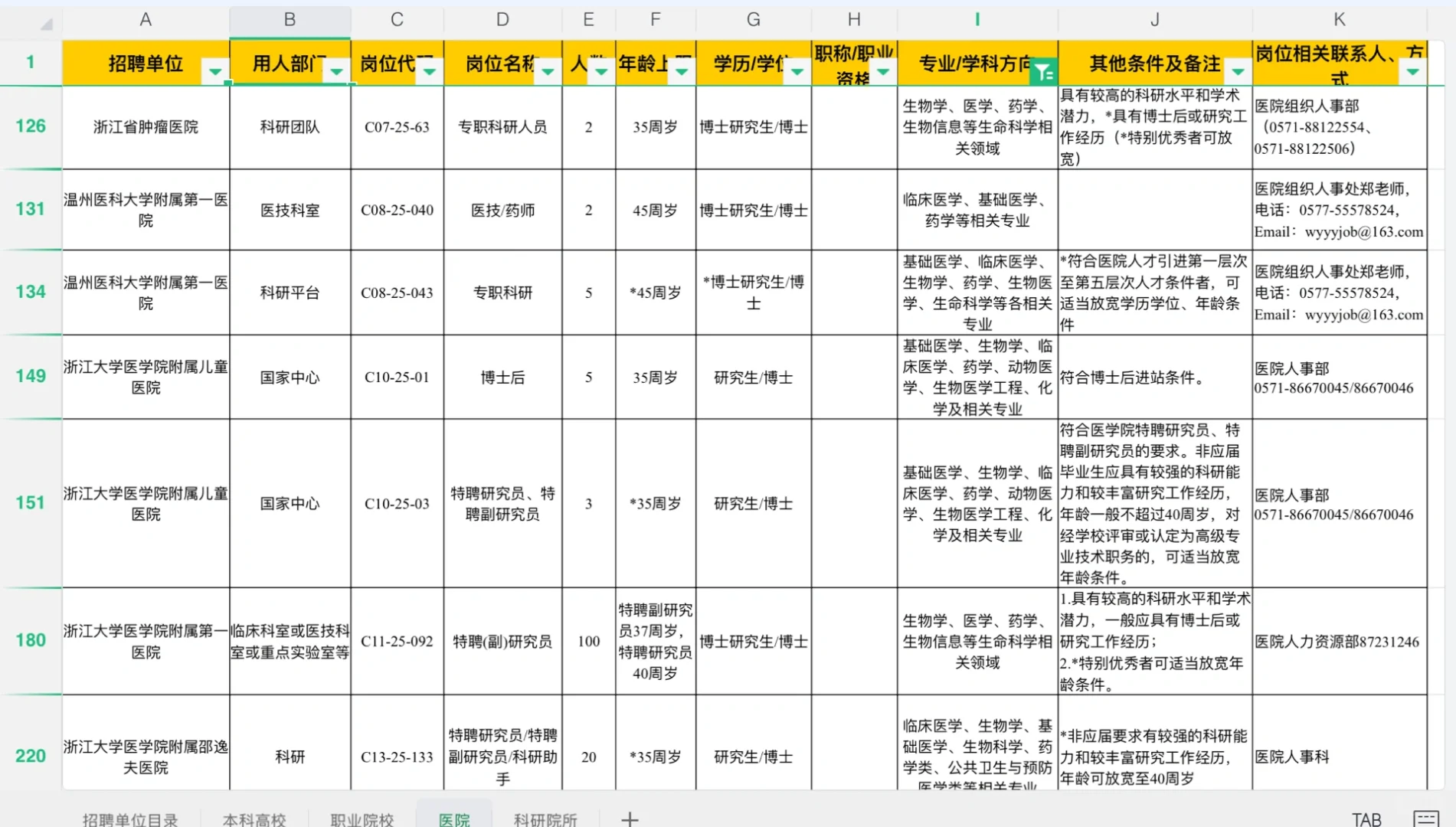Select column B header
The height and width of the screenshot is (827, 1456).
tap(290, 21)
